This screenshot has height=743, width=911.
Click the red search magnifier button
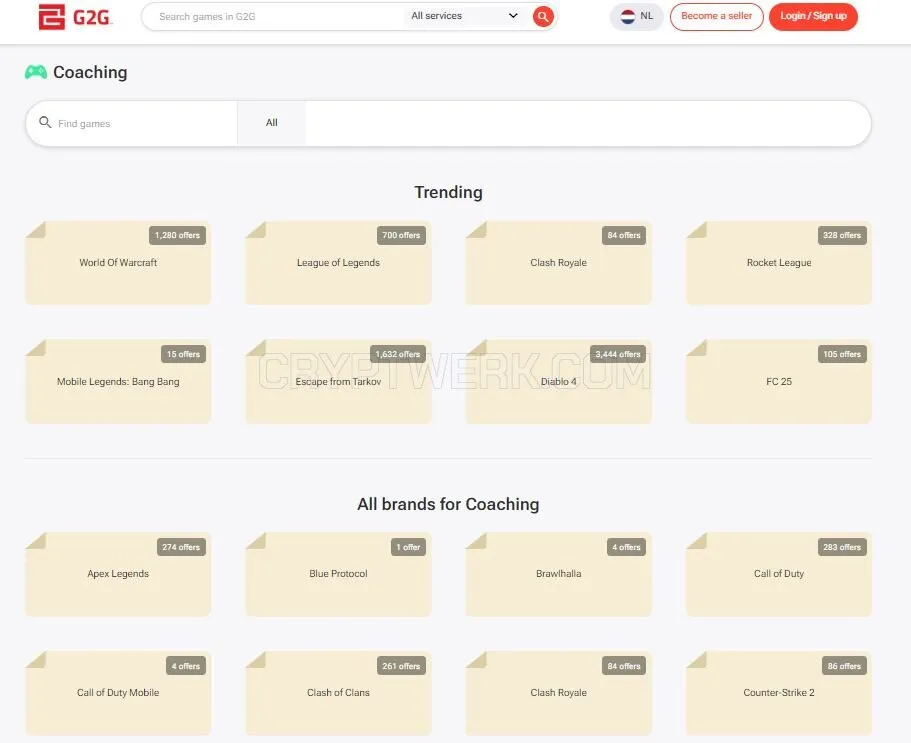543,16
